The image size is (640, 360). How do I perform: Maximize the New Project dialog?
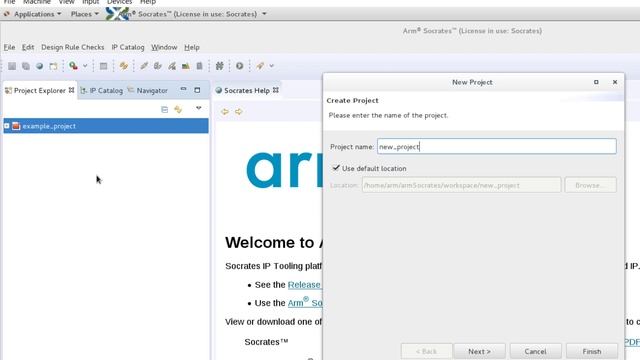click(x=596, y=82)
